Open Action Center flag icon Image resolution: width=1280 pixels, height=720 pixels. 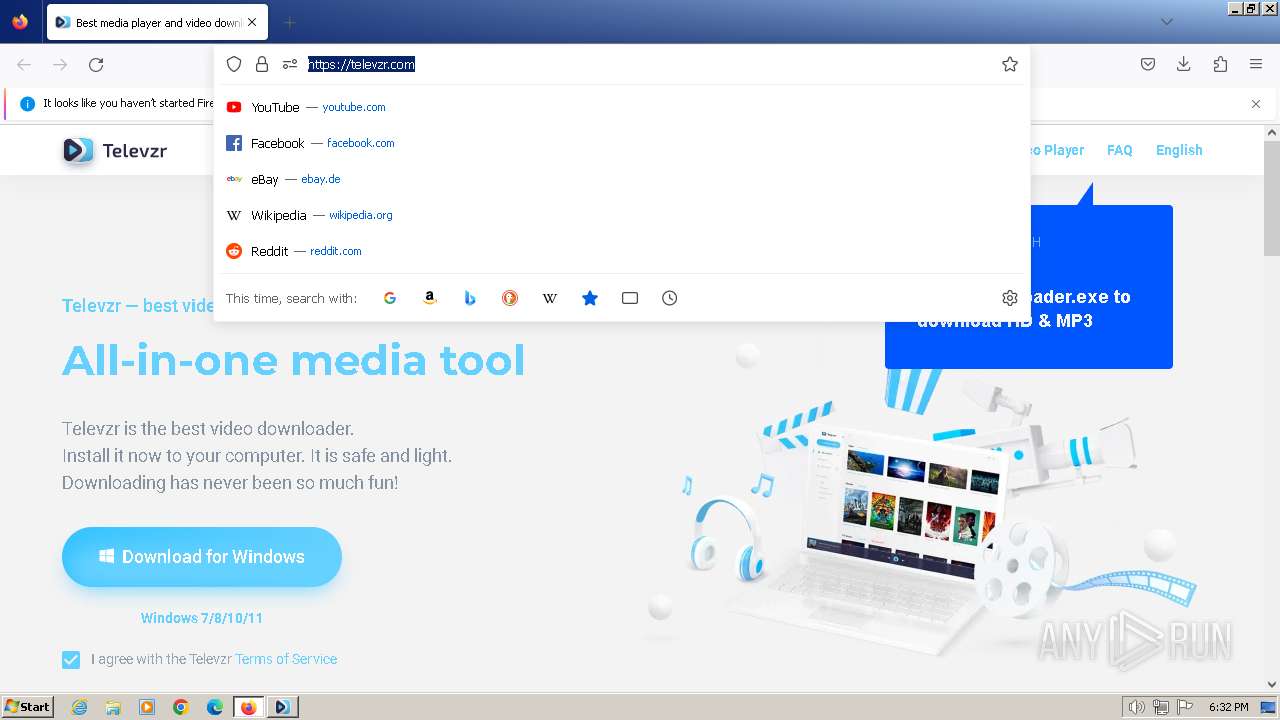click(x=1184, y=707)
